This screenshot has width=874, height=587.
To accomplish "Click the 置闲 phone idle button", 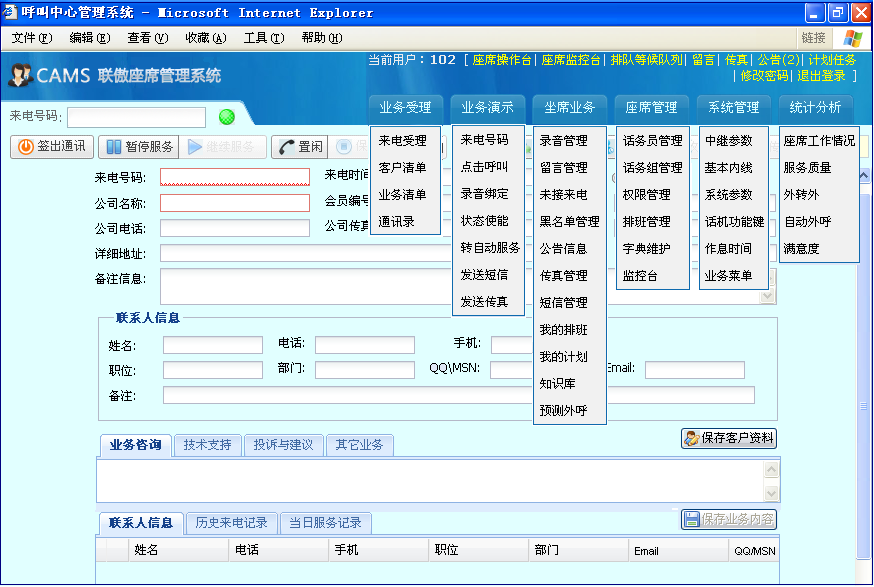I will [x=301, y=147].
